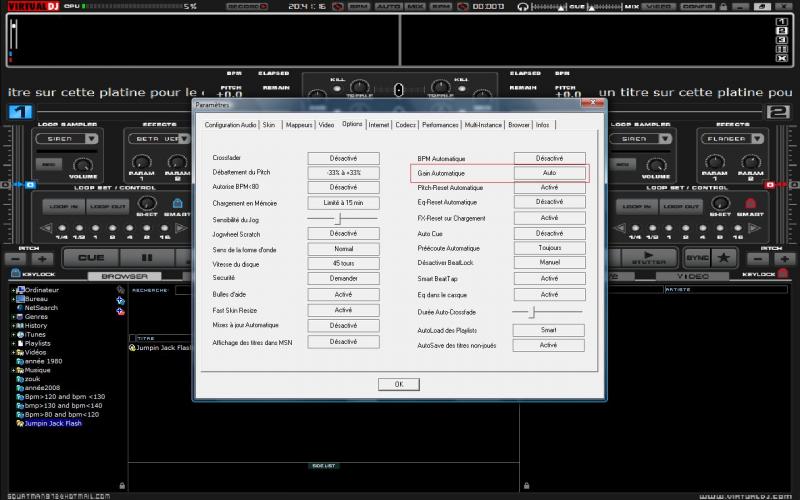Click the right deck SYNC button
The width and height of the screenshot is (800, 500).
(697, 258)
